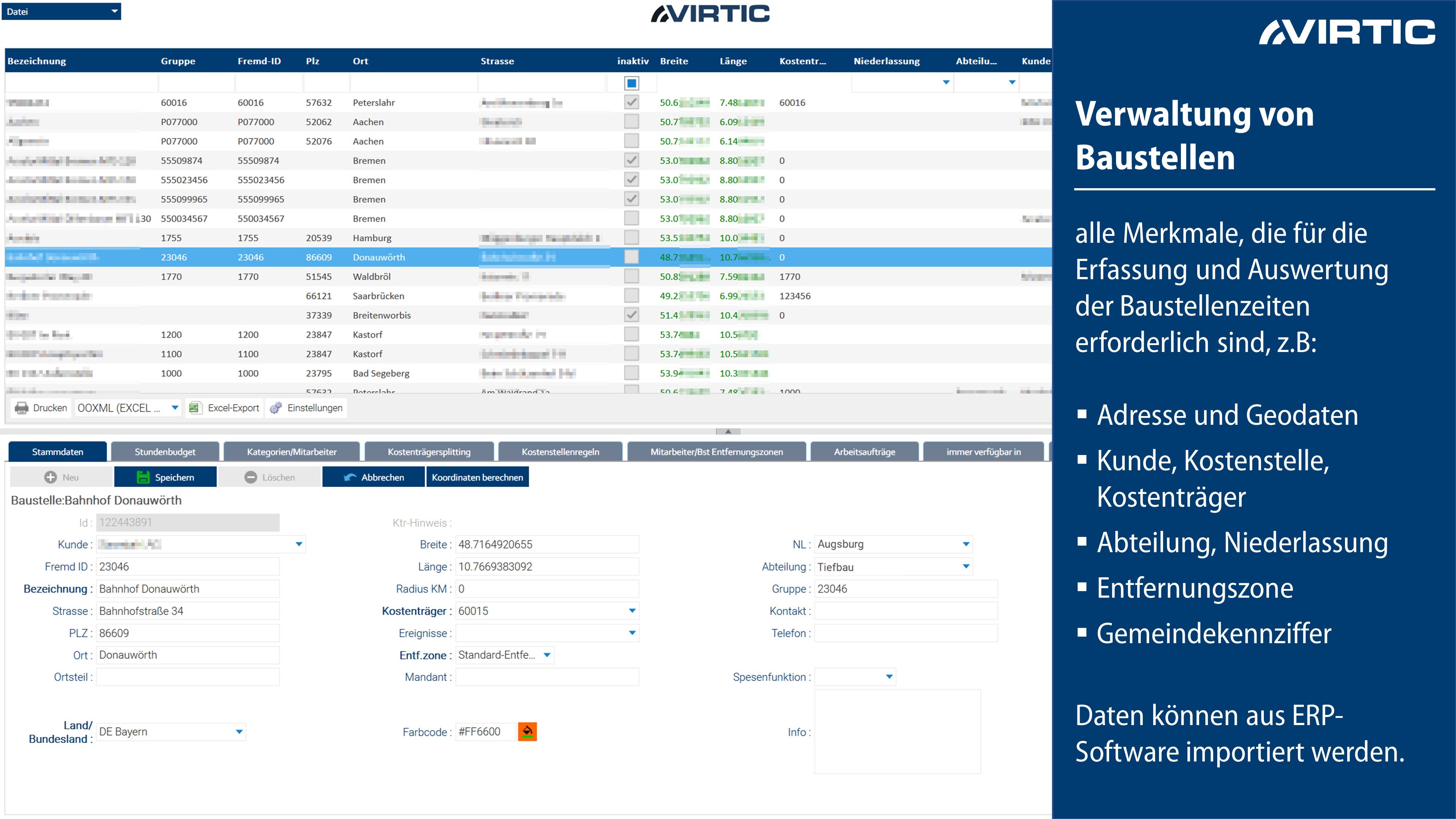This screenshot has width=1456, height=819.
Task: Open the Farbcode orange color picker swatch
Action: tap(527, 731)
